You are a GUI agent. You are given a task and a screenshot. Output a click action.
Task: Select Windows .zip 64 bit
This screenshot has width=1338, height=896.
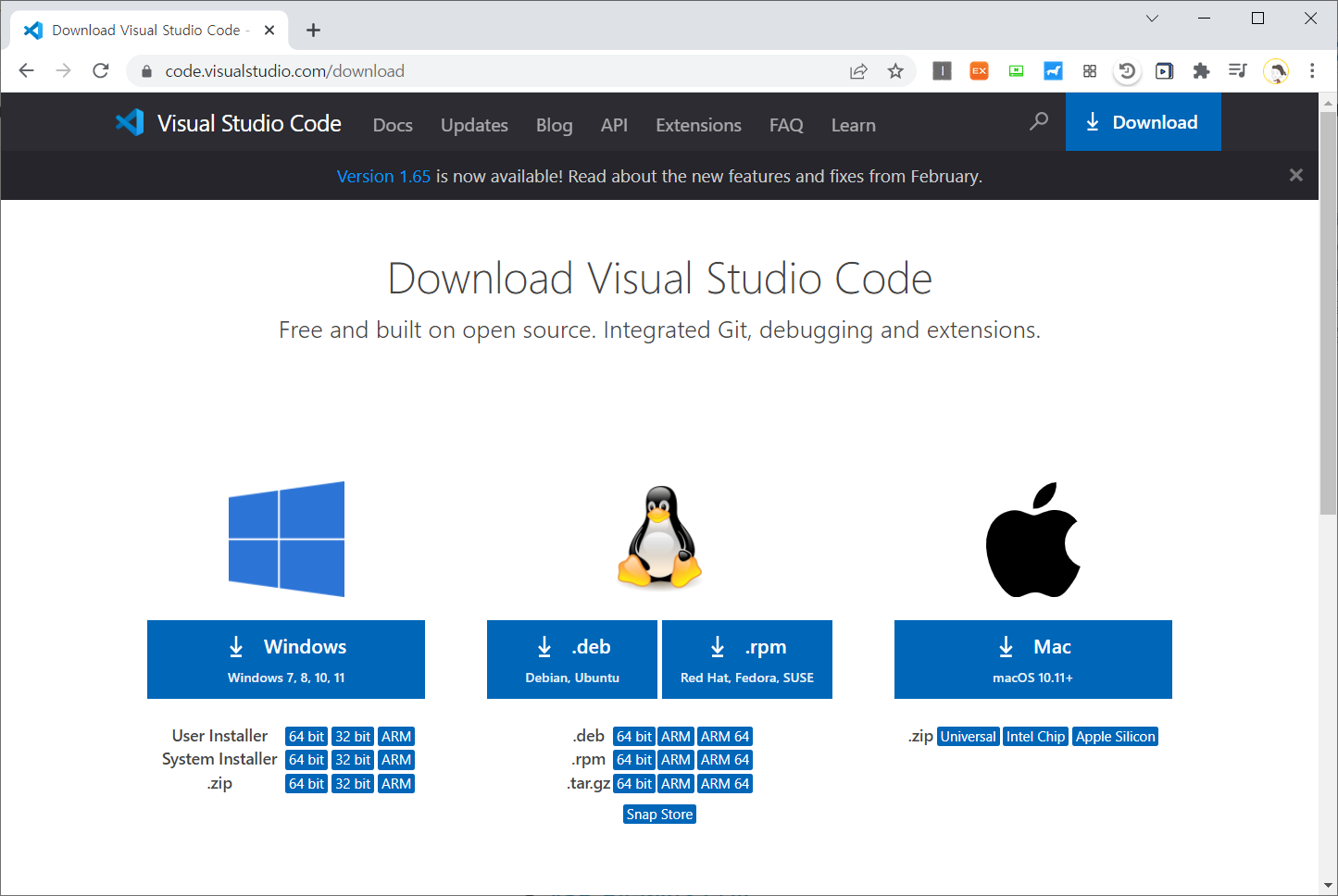[306, 784]
